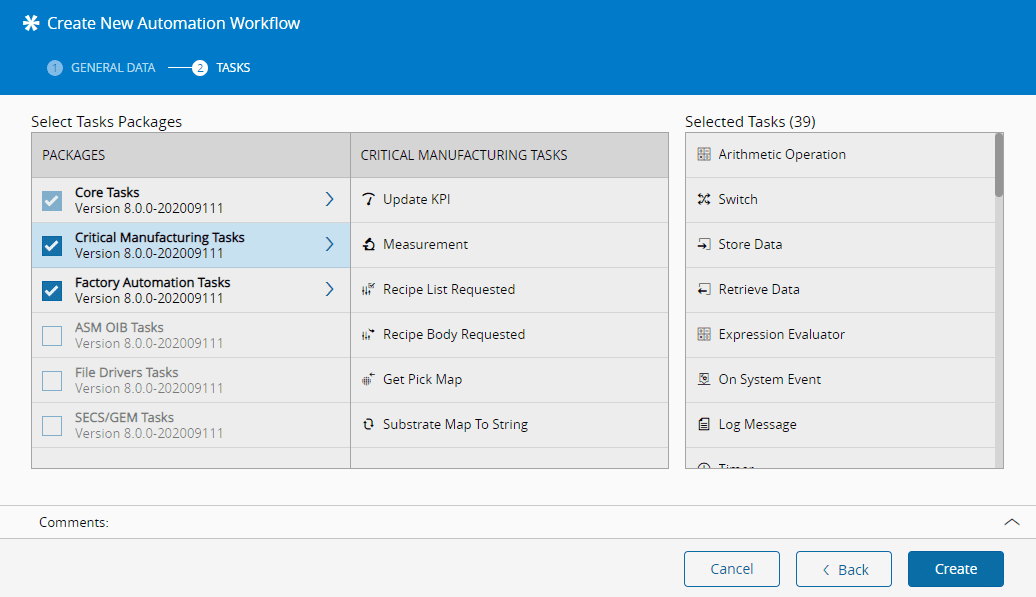Select the Log Message task icon
Image resolution: width=1036 pixels, height=597 pixels.
tap(705, 424)
